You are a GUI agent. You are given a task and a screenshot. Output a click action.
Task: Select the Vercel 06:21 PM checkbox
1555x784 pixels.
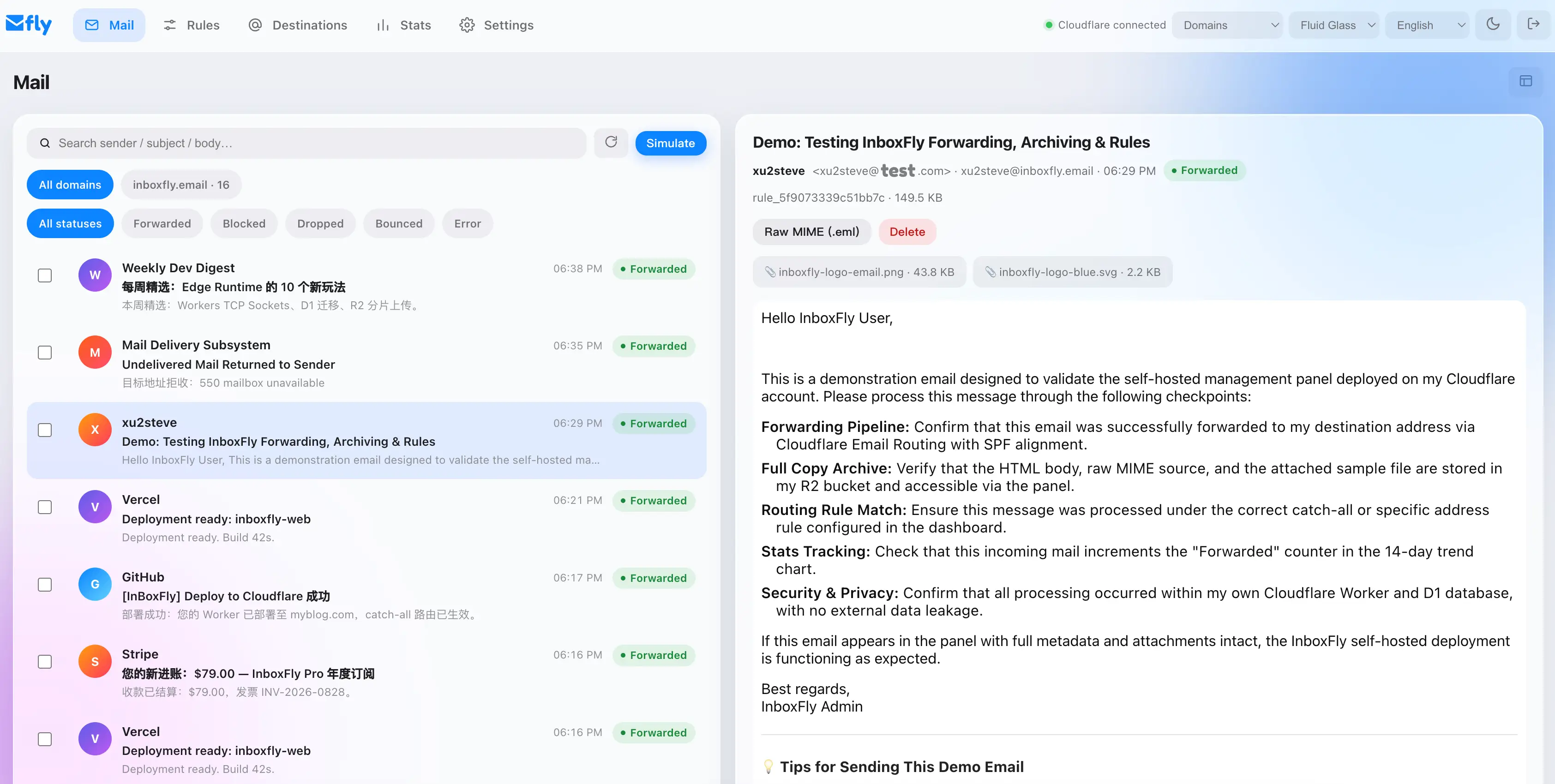click(45, 507)
